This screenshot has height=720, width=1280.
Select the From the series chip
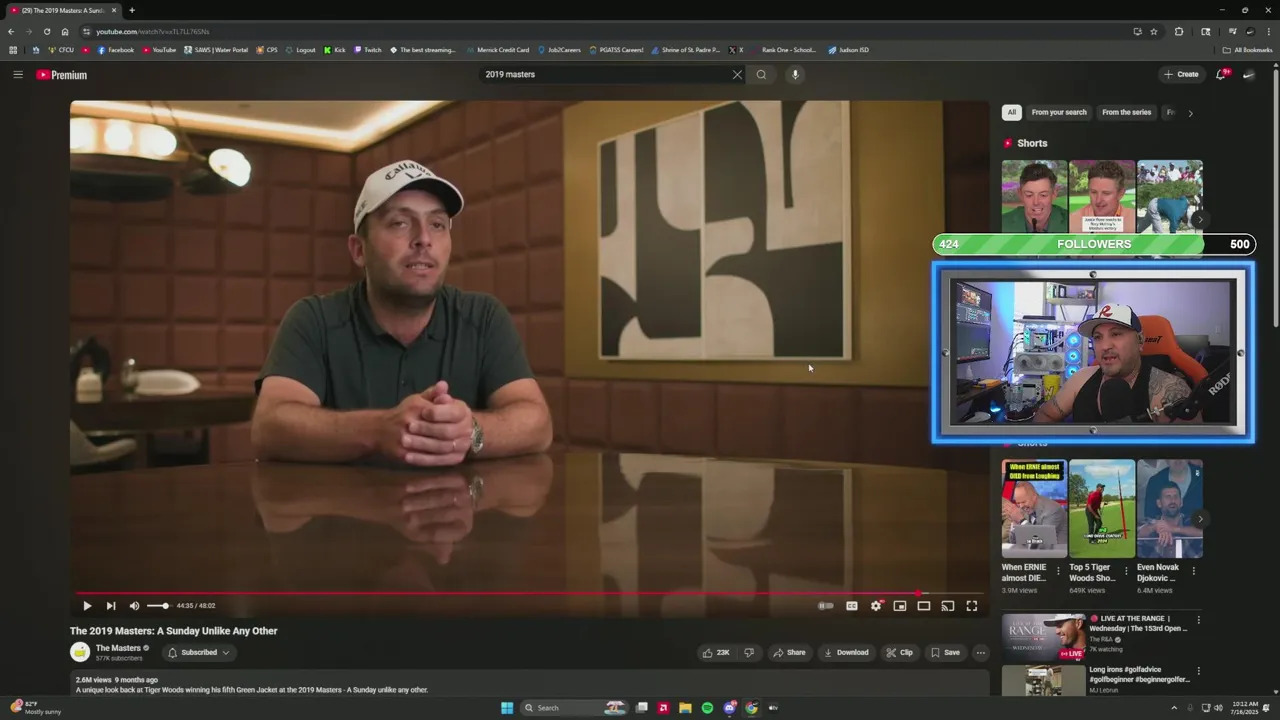tap(1126, 112)
